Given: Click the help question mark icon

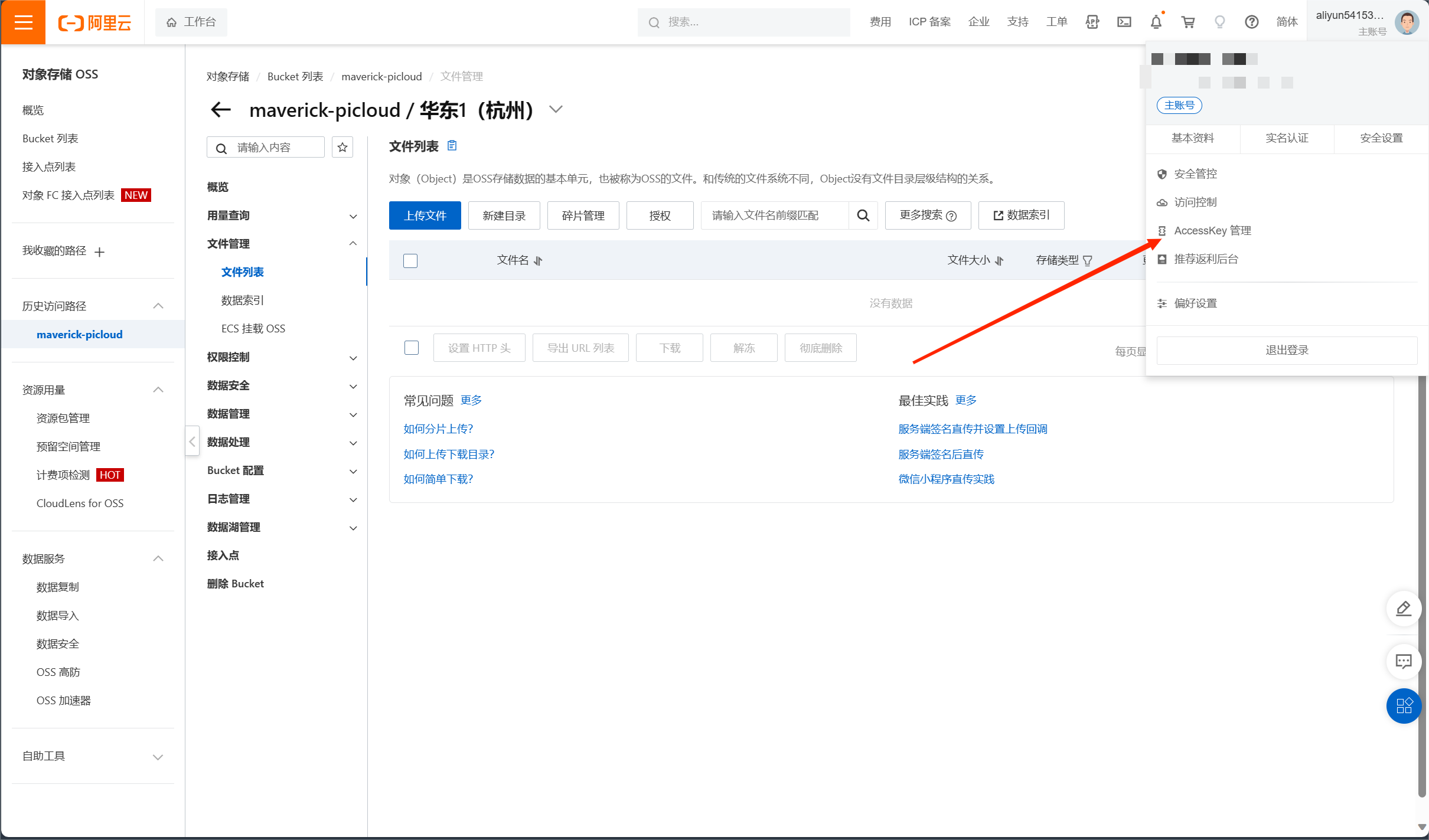Looking at the screenshot, I should [1251, 22].
